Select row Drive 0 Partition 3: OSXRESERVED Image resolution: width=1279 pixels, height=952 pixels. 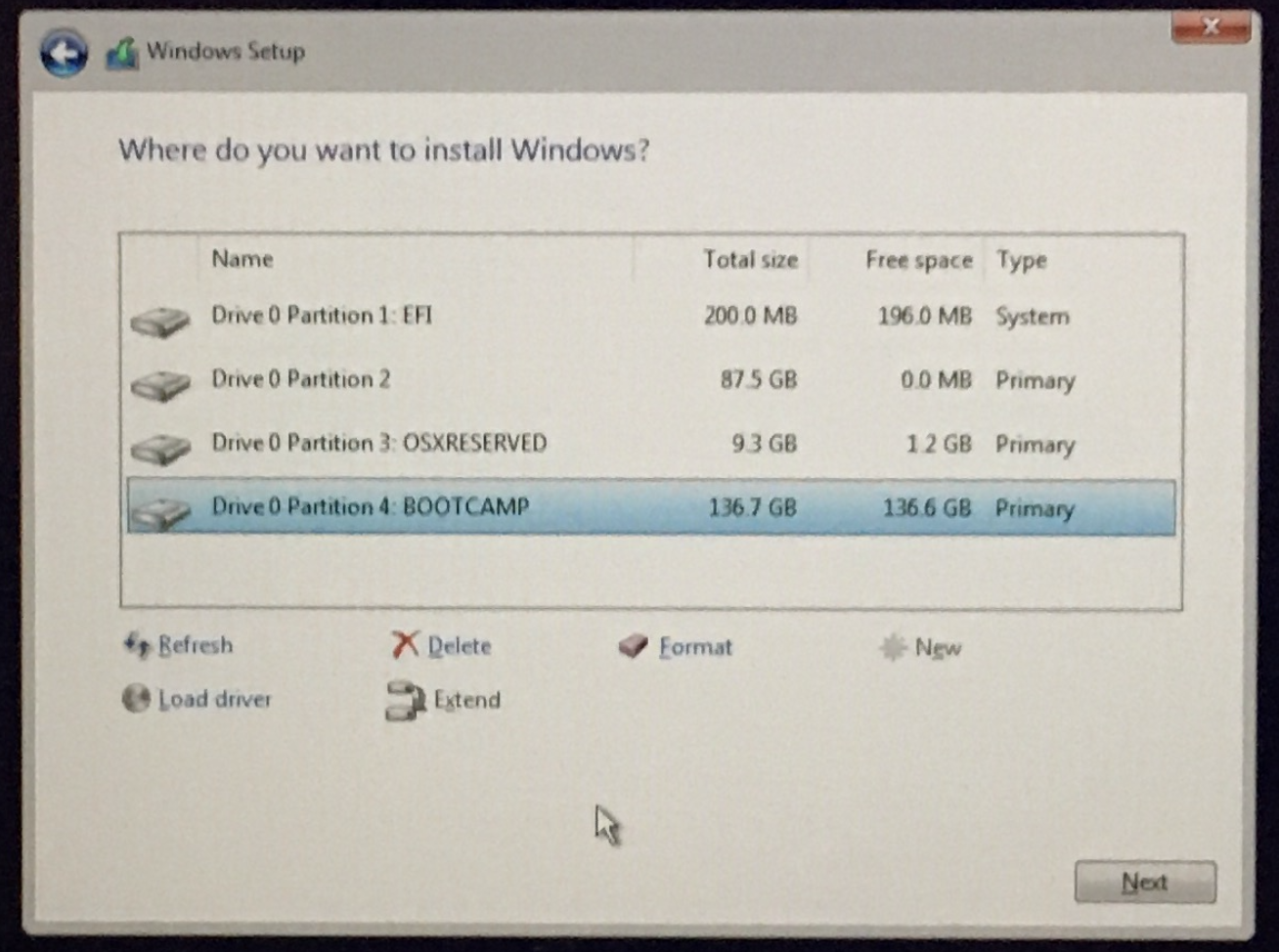pyautogui.click(x=651, y=445)
